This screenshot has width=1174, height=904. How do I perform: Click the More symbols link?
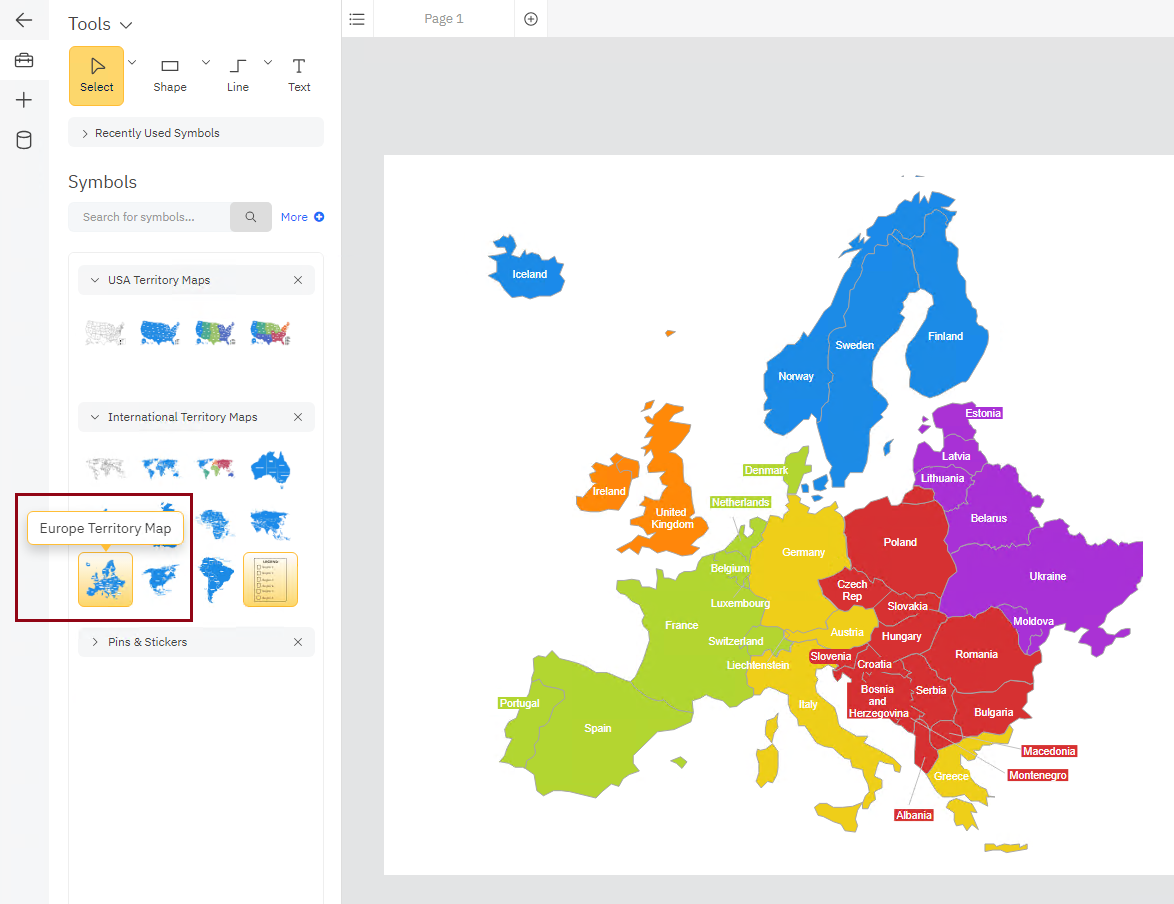pos(295,216)
